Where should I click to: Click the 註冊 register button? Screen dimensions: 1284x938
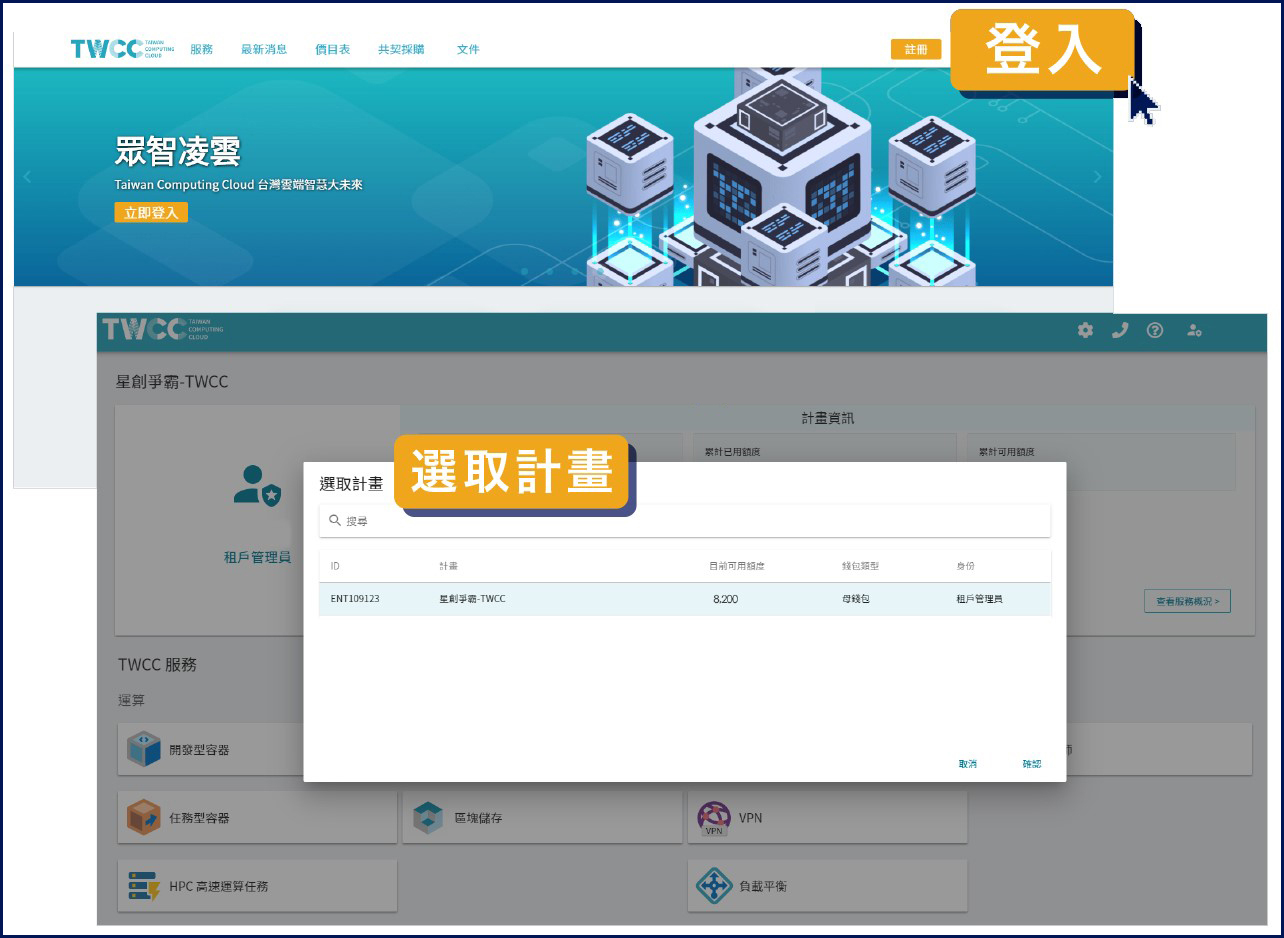pyautogui.click(x=916, y=49)
